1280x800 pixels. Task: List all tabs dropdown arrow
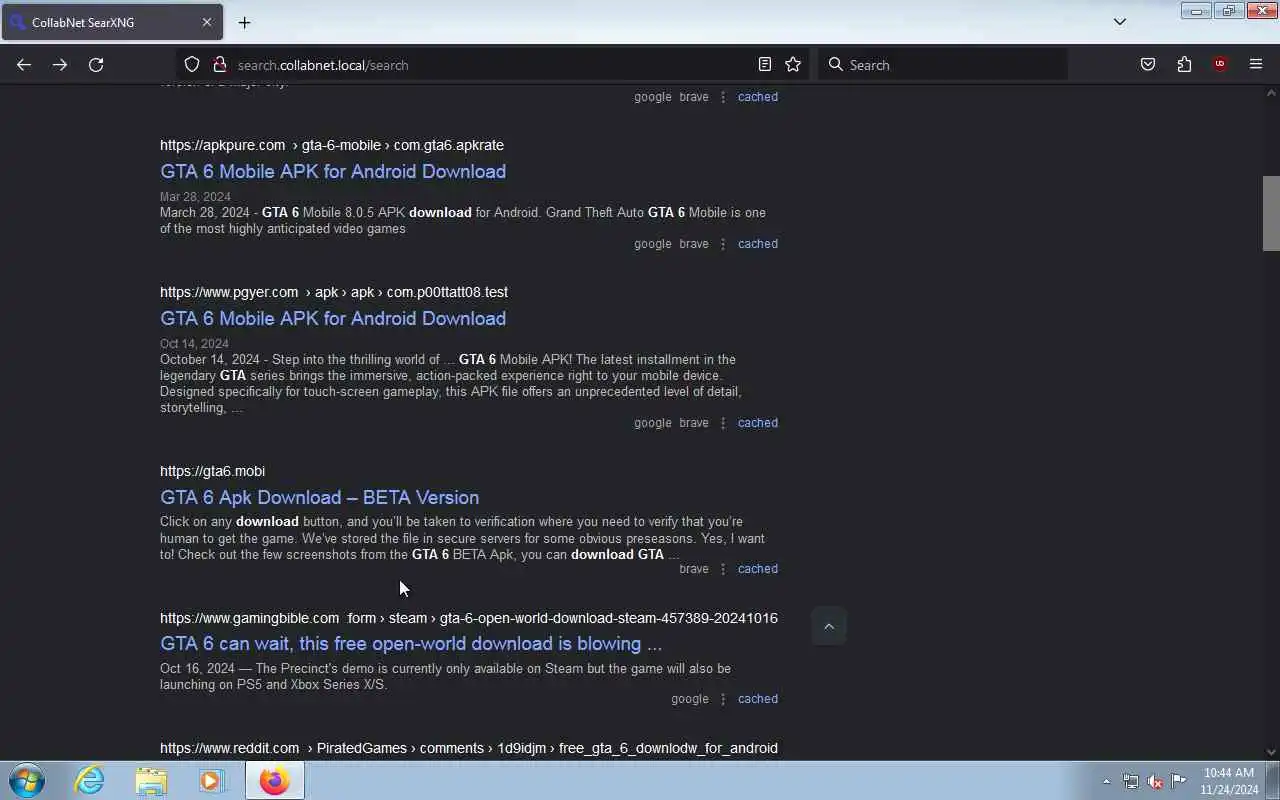1120,22
